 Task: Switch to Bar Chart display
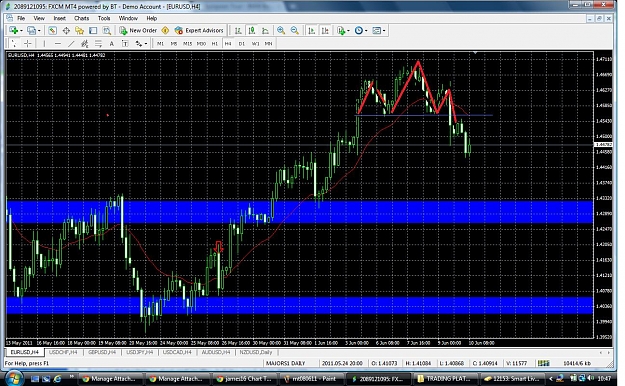coord(238,30)
